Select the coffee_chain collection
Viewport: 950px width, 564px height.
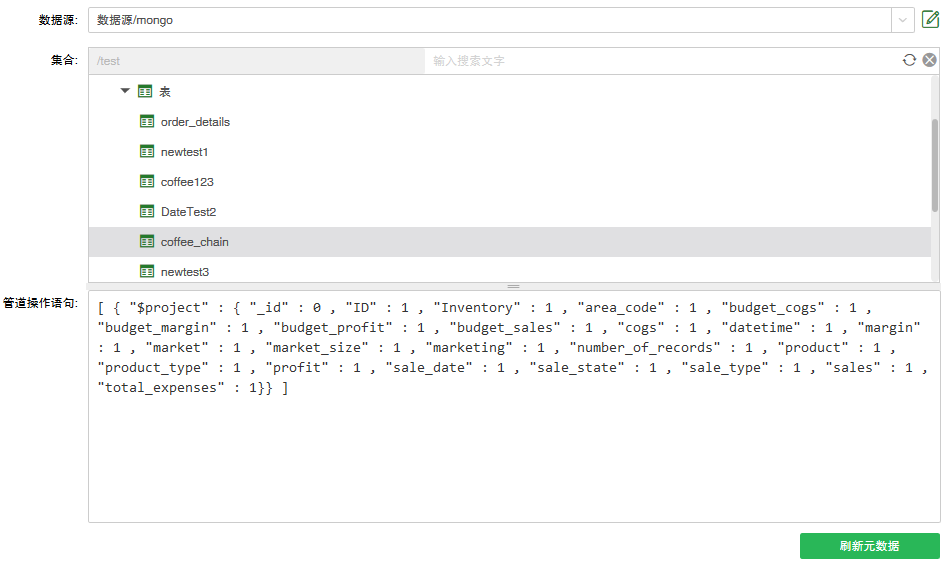click(195, 242)
